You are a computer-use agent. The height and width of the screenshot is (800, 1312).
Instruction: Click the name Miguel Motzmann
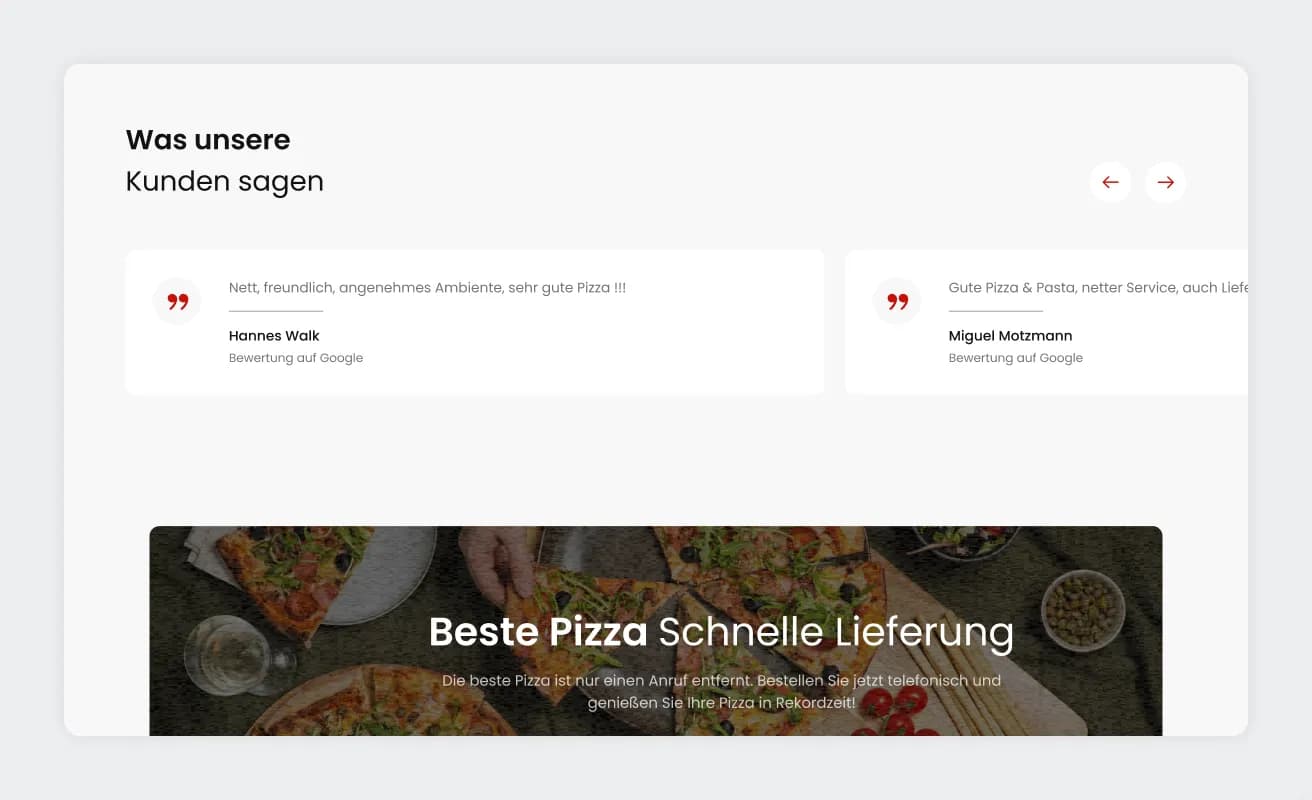pos(1010,335)
